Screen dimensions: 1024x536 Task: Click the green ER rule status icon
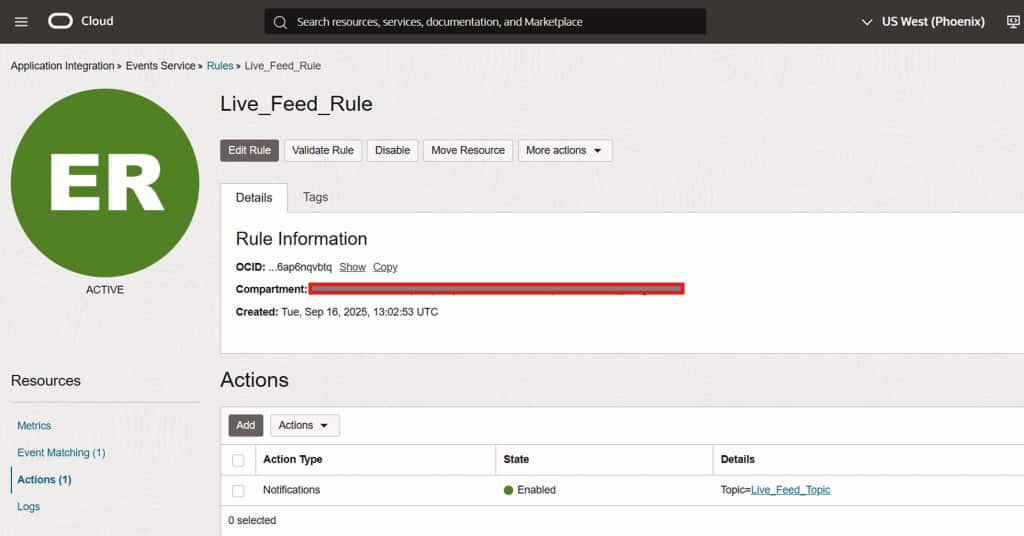pos(105,182)
